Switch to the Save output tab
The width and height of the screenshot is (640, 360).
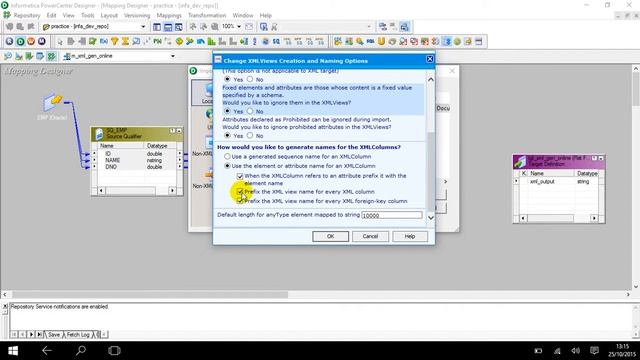54,334
